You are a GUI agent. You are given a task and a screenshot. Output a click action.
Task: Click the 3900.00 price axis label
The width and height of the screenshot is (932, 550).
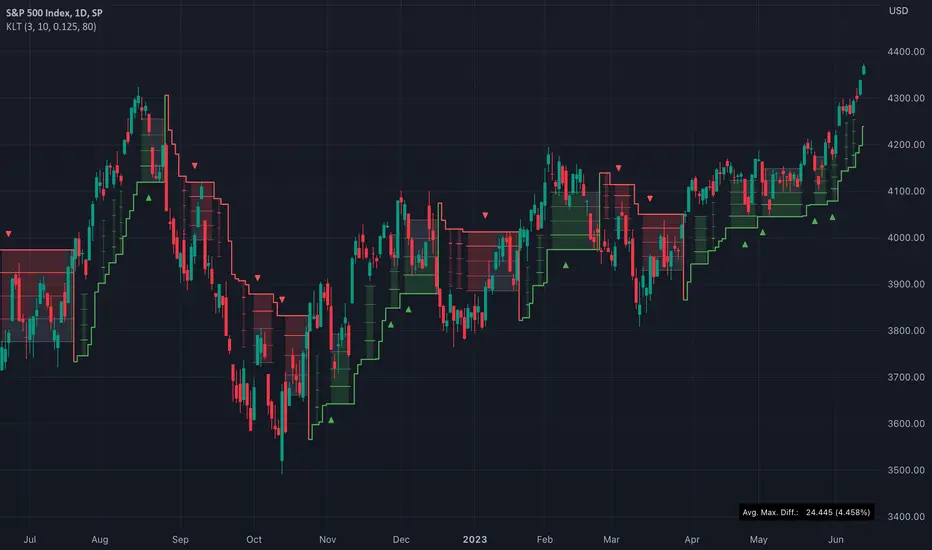pyautogui.click(x=906, y=284)
